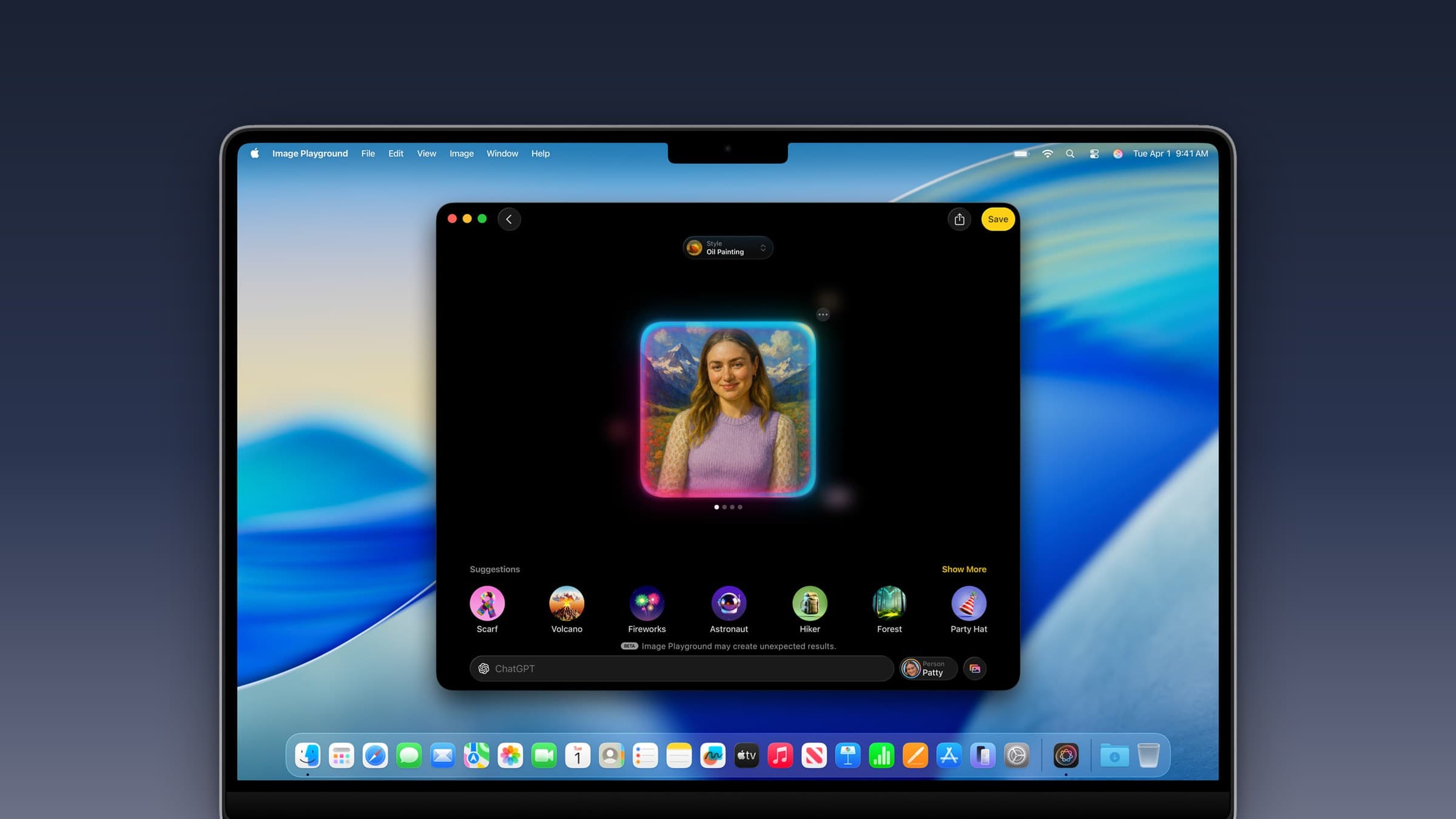Open News from the Dock

click(814, 755)
